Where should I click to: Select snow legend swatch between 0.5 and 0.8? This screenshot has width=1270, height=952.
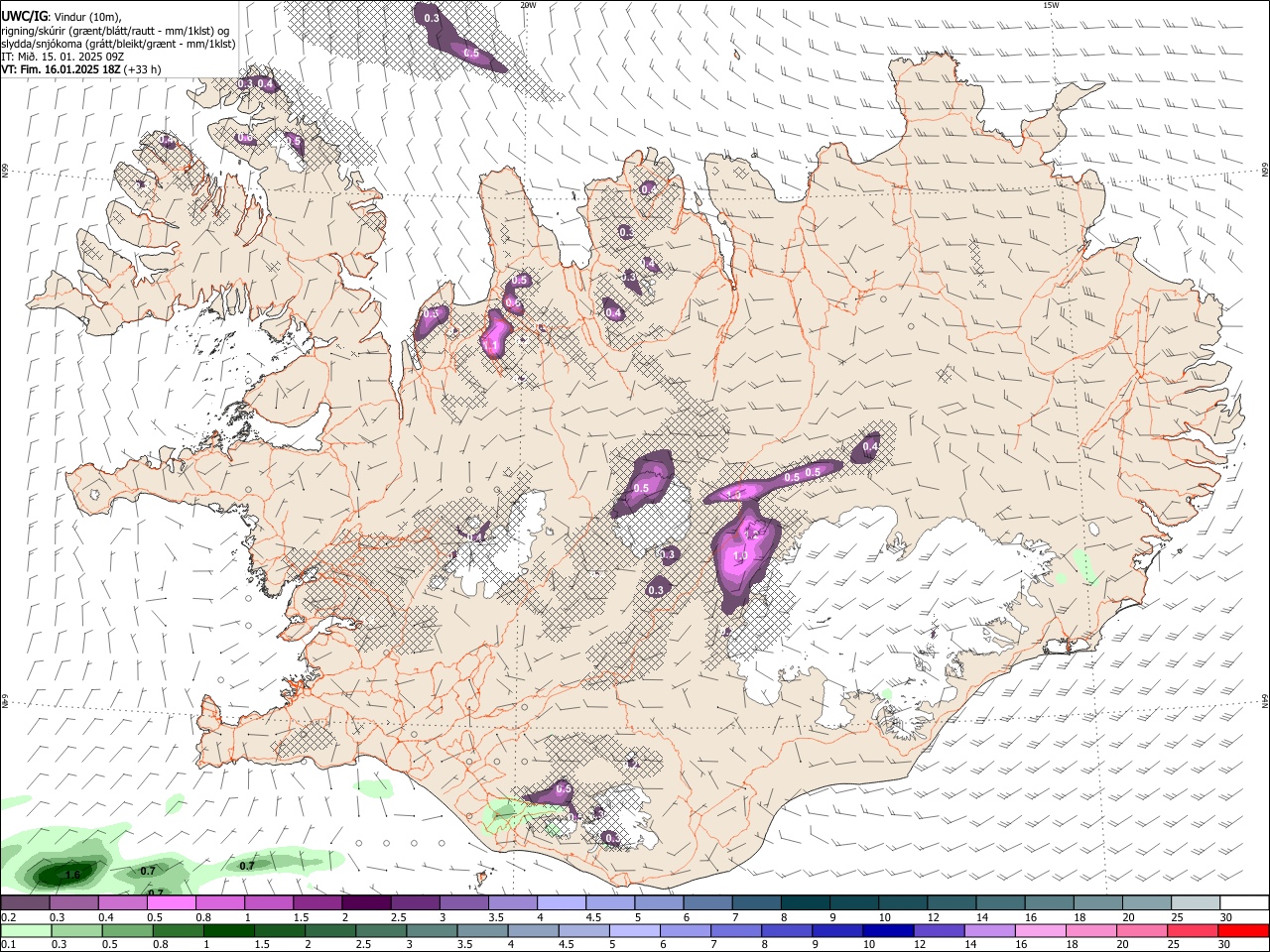pyautogui.click(x=172, y=902)
